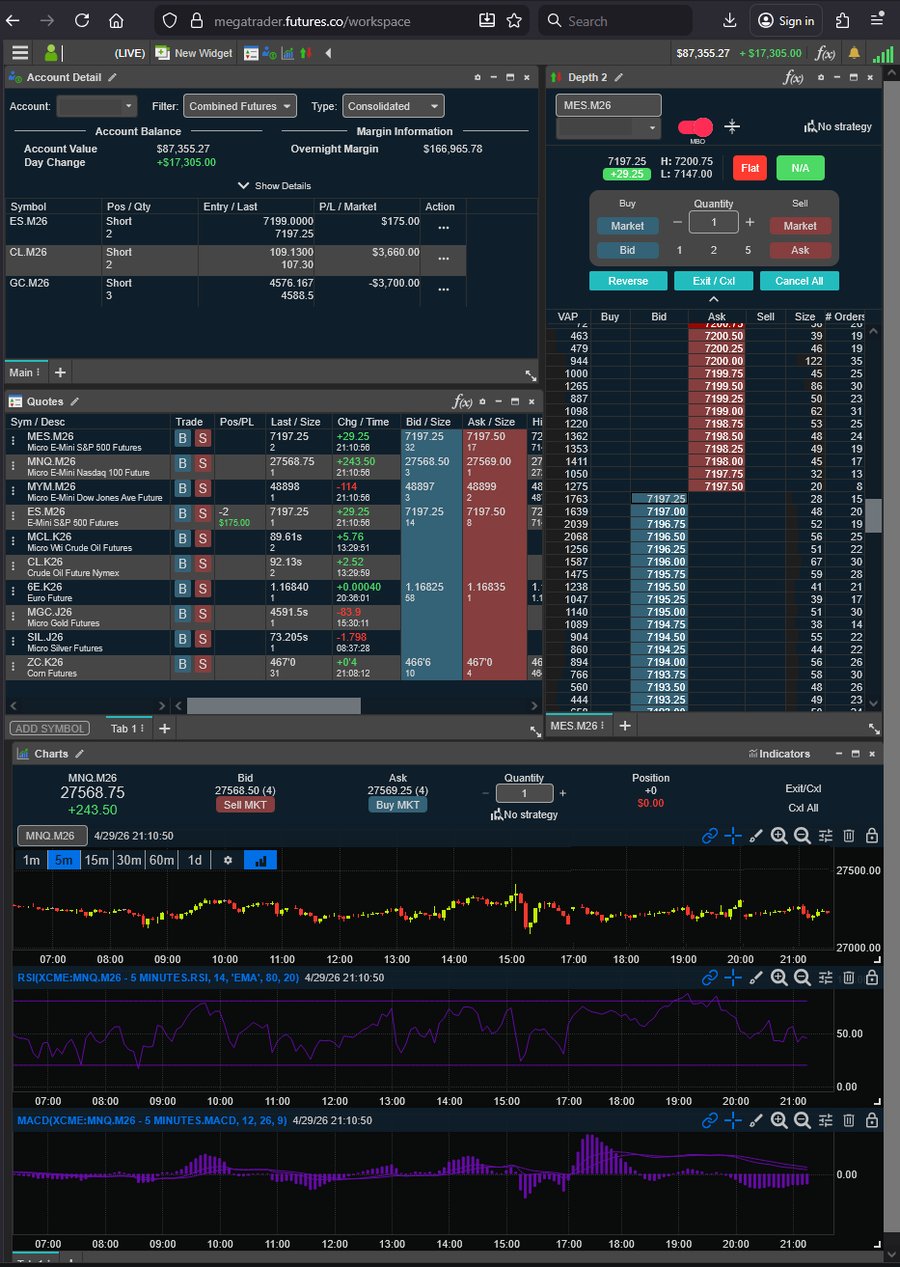The width and height of the screenshot is (900, 1267).
Task: Click Sell MKT in Charts
Action: [245, 805]
